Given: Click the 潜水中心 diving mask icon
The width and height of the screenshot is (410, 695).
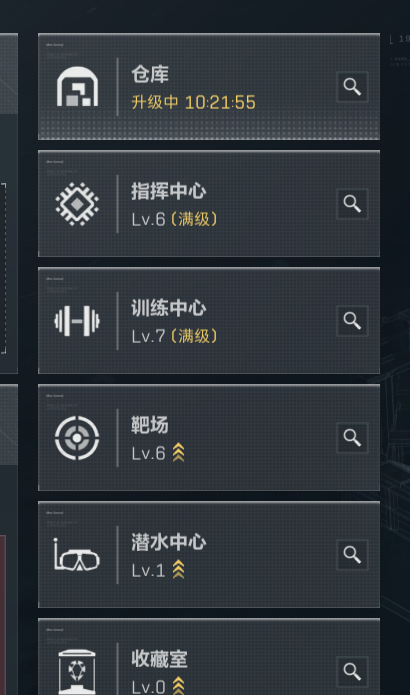Looking at the screenshot, I should point(77,555).
